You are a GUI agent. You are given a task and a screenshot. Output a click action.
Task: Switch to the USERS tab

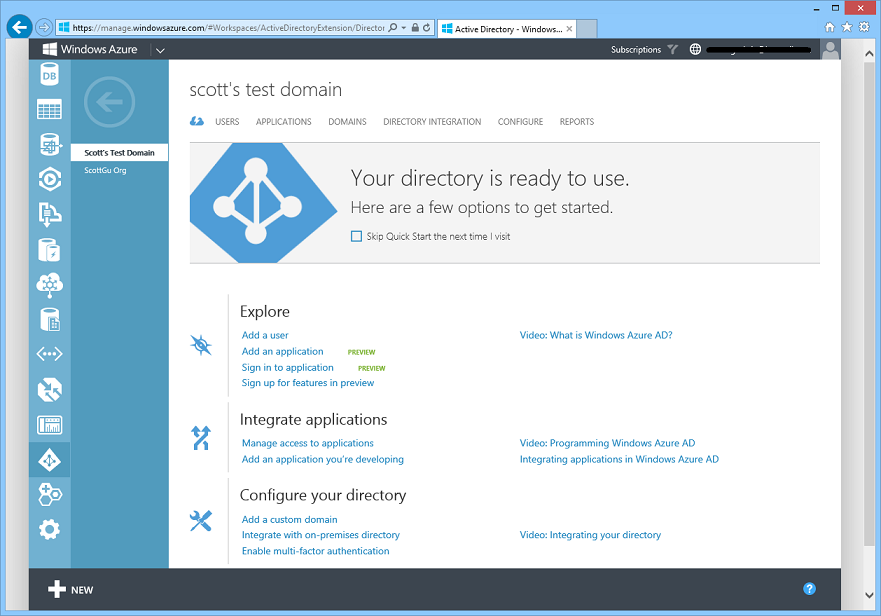[x=227, y=121]
